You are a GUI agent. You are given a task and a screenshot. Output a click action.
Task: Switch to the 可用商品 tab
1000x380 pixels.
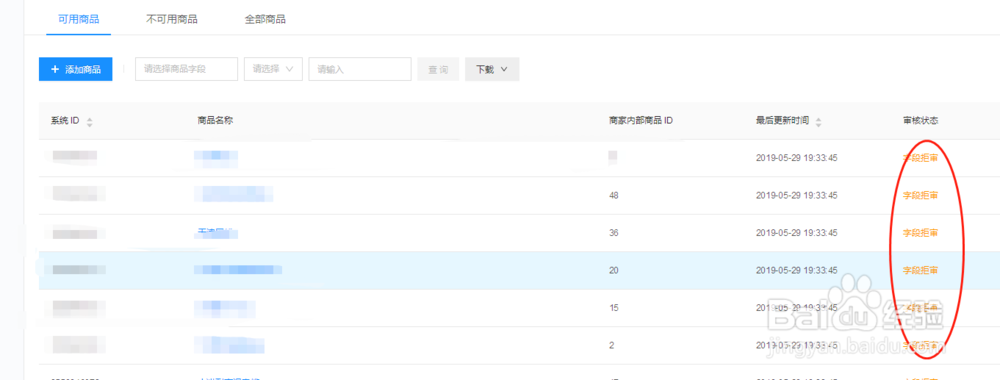[78, 19]
